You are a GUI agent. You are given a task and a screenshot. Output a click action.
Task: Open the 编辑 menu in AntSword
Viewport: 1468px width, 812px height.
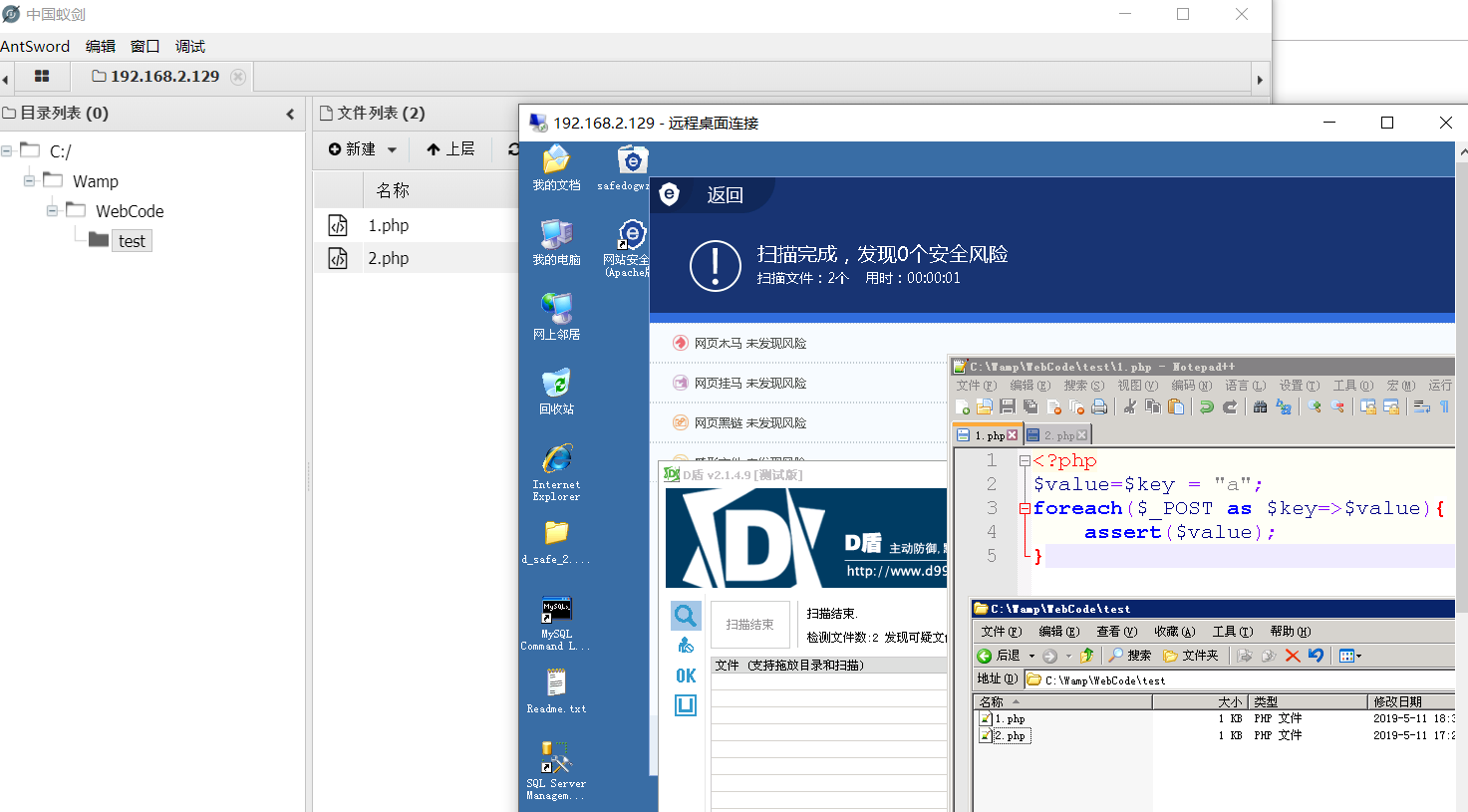[101, 47]
